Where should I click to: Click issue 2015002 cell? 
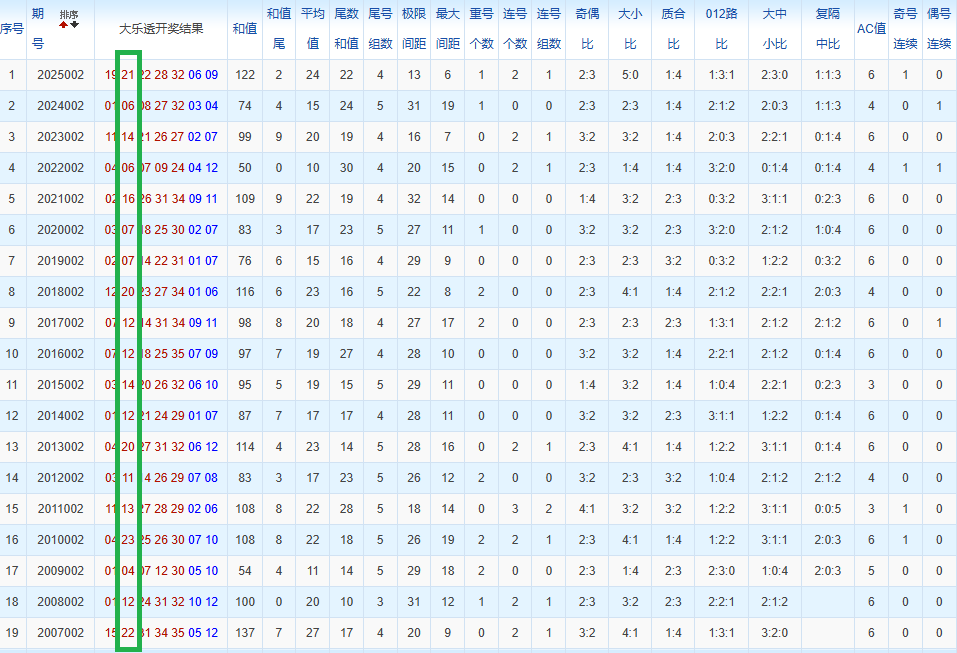60,384
